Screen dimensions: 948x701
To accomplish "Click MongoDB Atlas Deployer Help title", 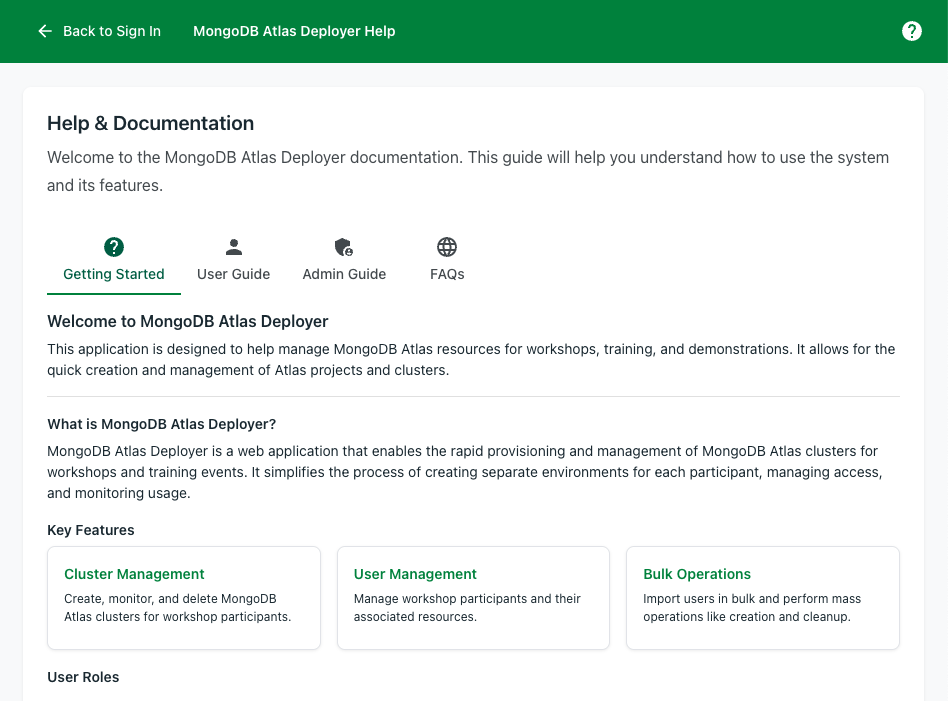I will pos(294,31).
